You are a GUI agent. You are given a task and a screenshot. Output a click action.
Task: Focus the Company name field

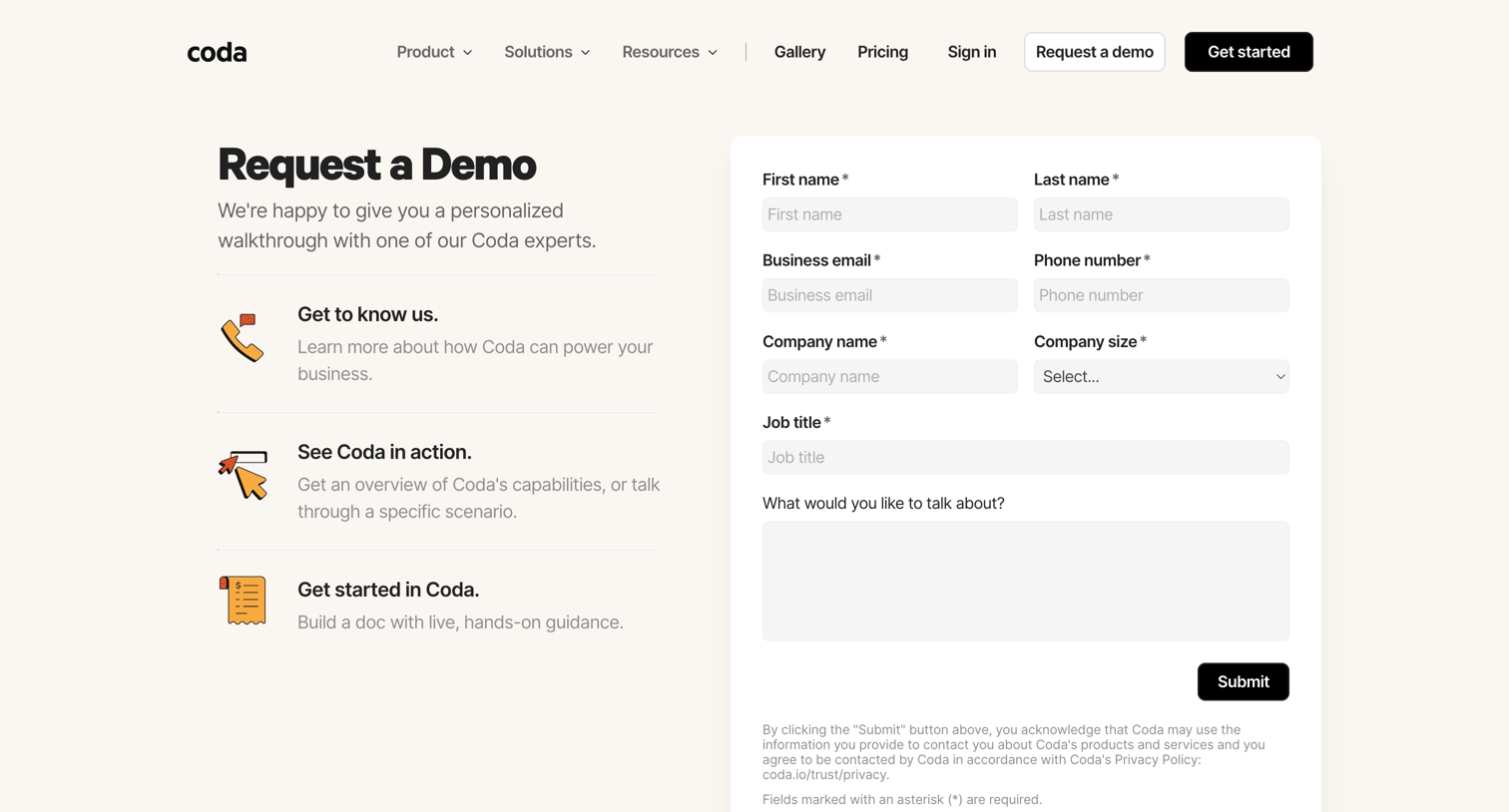889,376
